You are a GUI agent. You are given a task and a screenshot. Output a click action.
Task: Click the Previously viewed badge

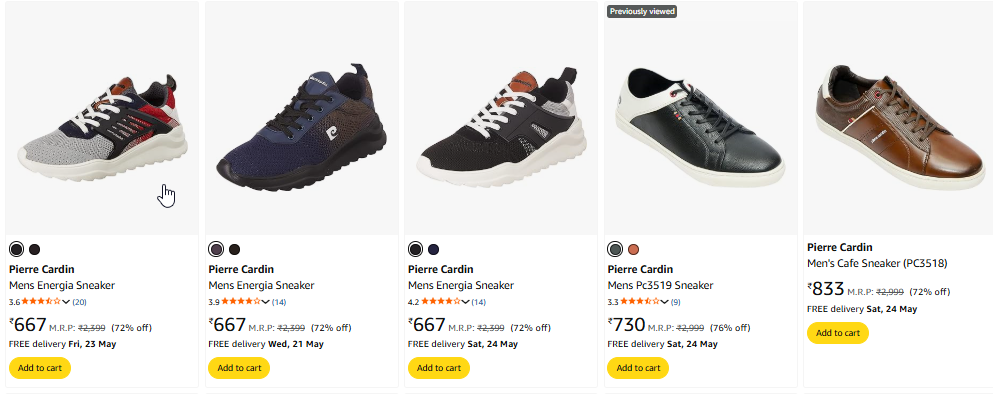tap(642, 11)
